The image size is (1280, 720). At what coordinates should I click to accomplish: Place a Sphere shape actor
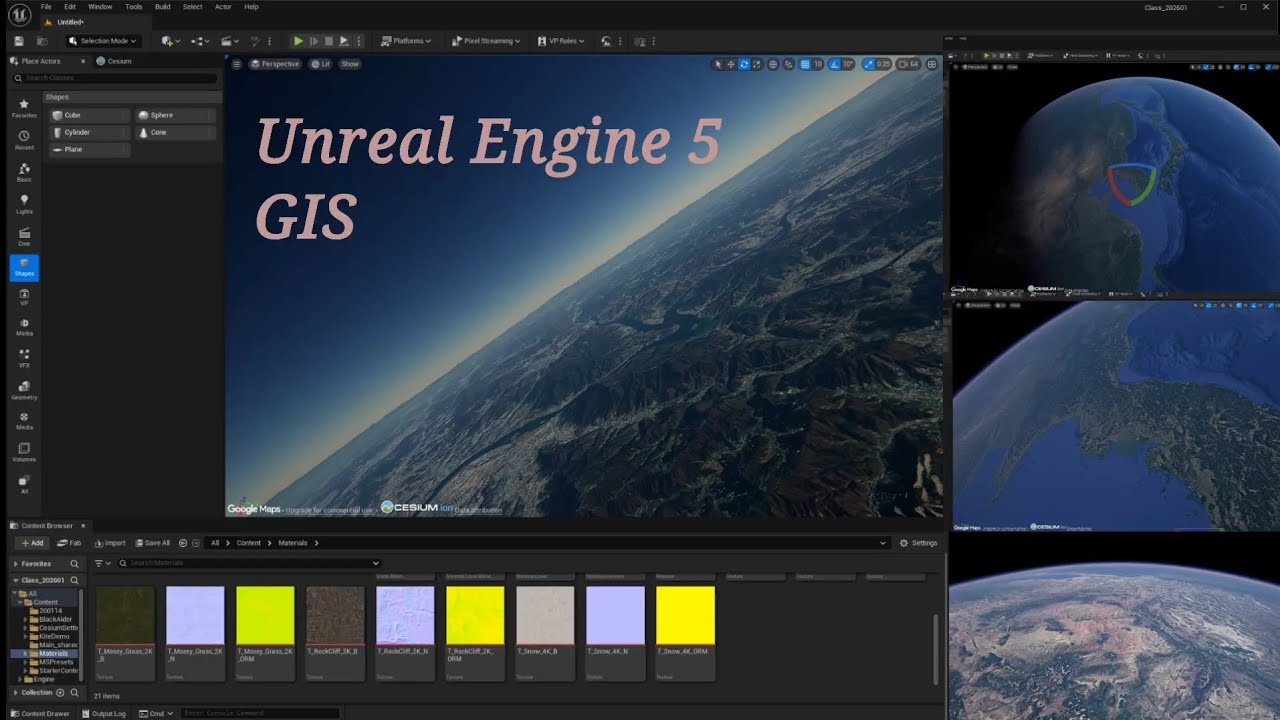(176, 115)
